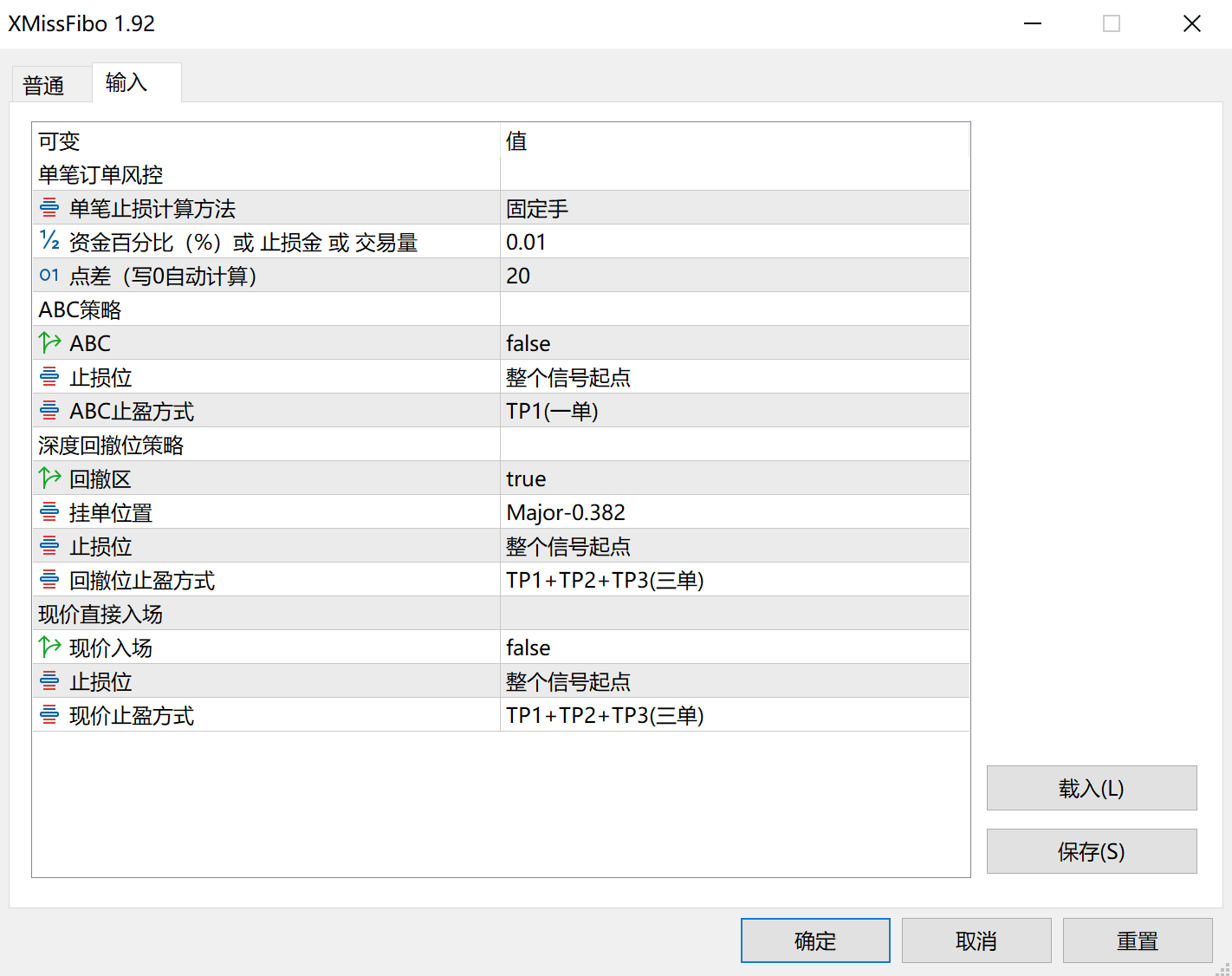
Task: Click the icon beside ABC止盈方式
Action: tap(49, 411)
